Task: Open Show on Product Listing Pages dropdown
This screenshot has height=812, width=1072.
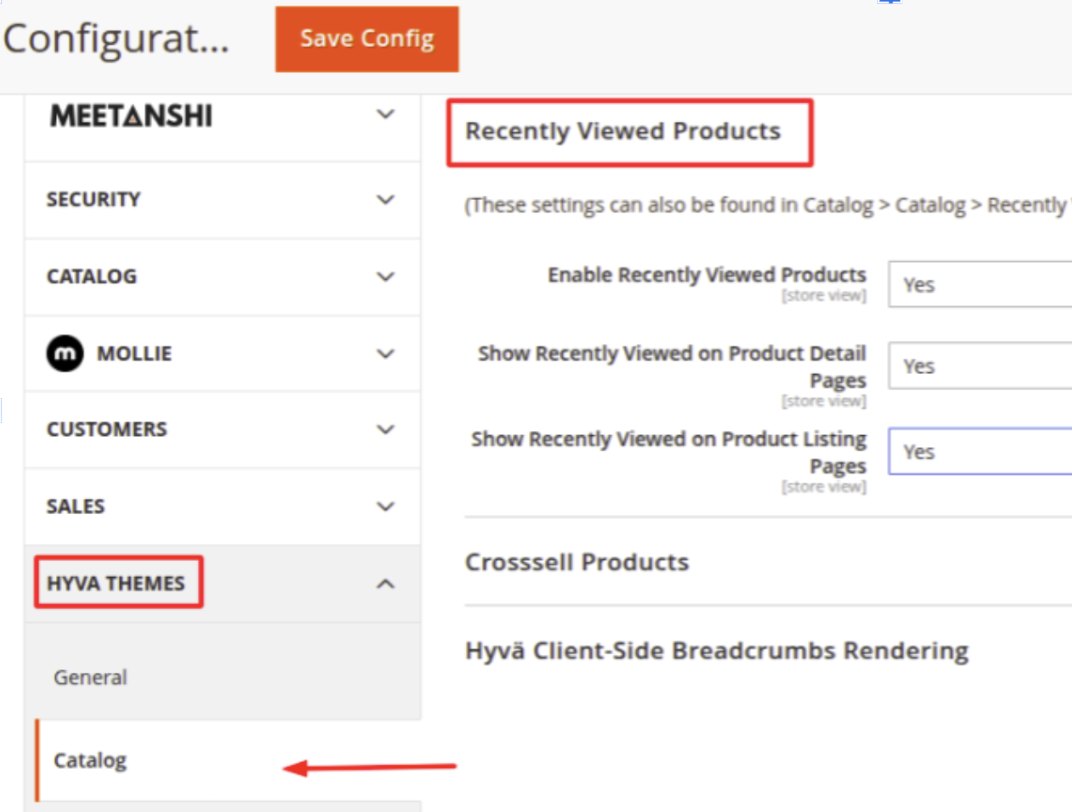Action: (x=980, y=452)
